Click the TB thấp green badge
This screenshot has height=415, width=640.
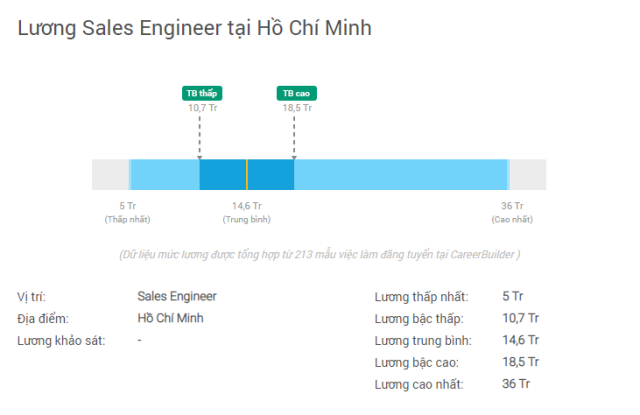[x=202, y=93]
